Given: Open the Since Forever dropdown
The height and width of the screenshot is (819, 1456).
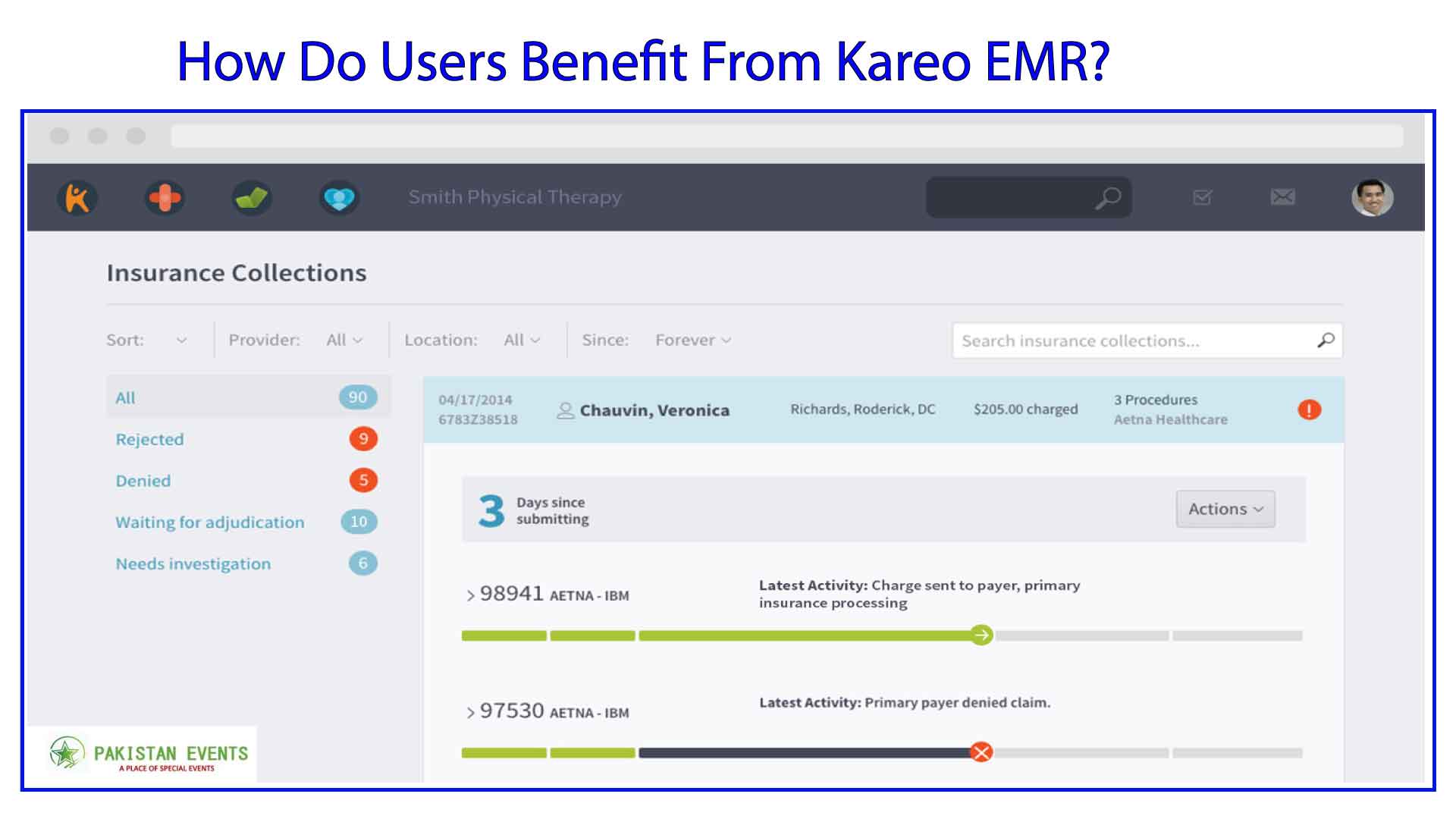Looking at the screenshot, I should [690, 340].
